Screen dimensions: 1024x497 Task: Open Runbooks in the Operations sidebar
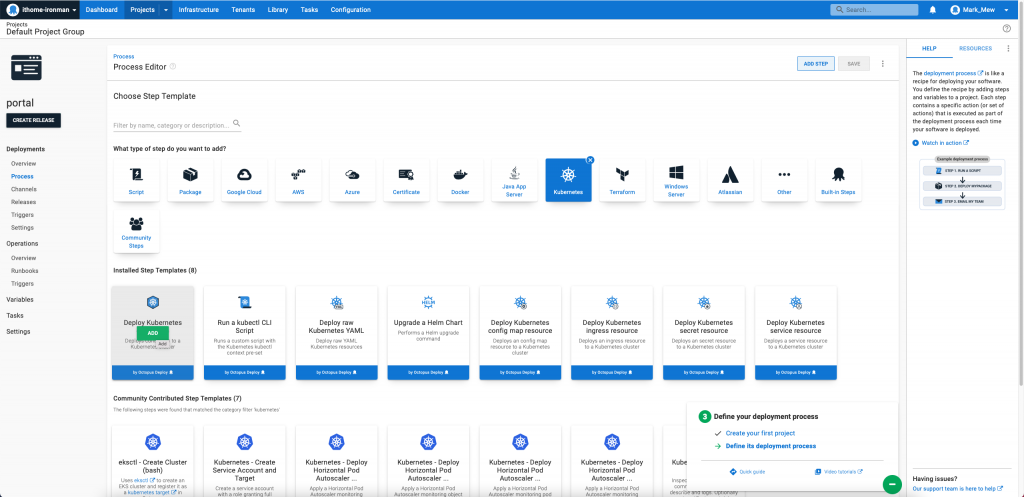(24, 271)
